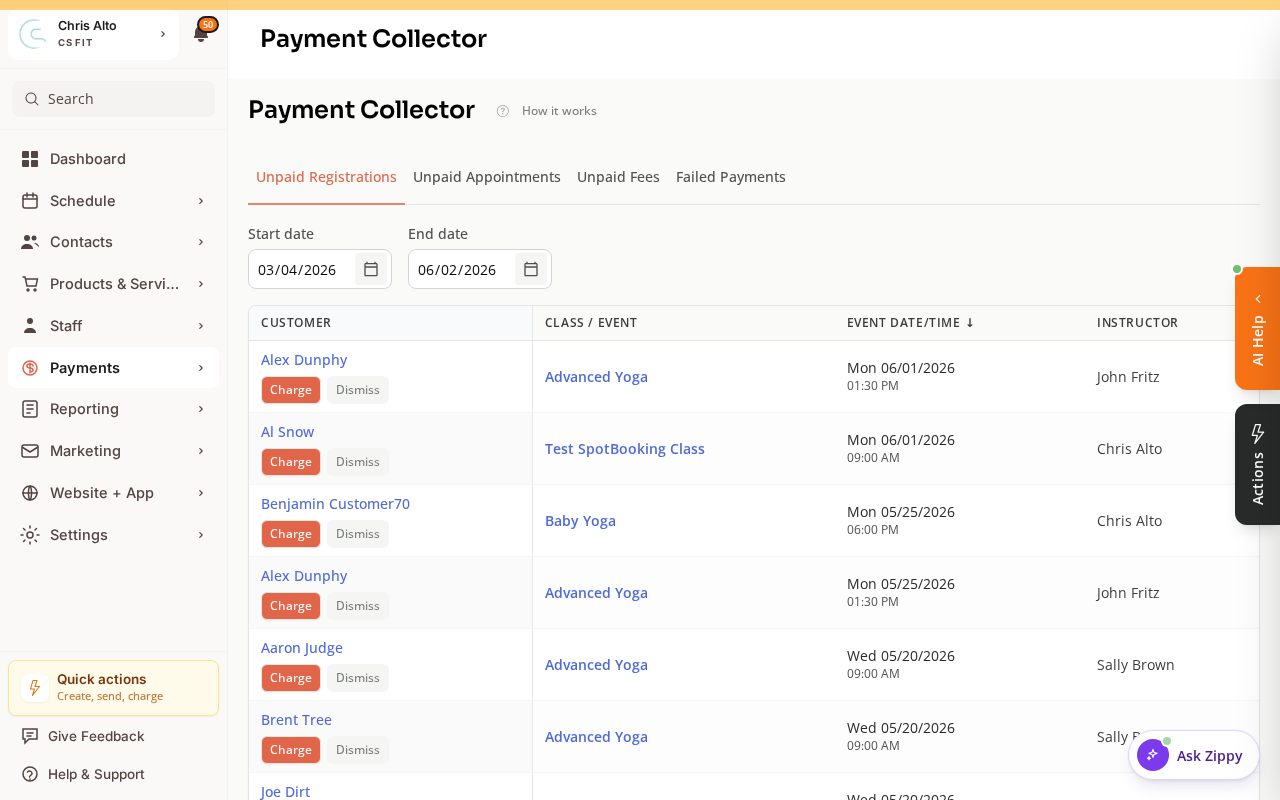Click the Marketing envelope icon
1280x800 pixels.
30,451
